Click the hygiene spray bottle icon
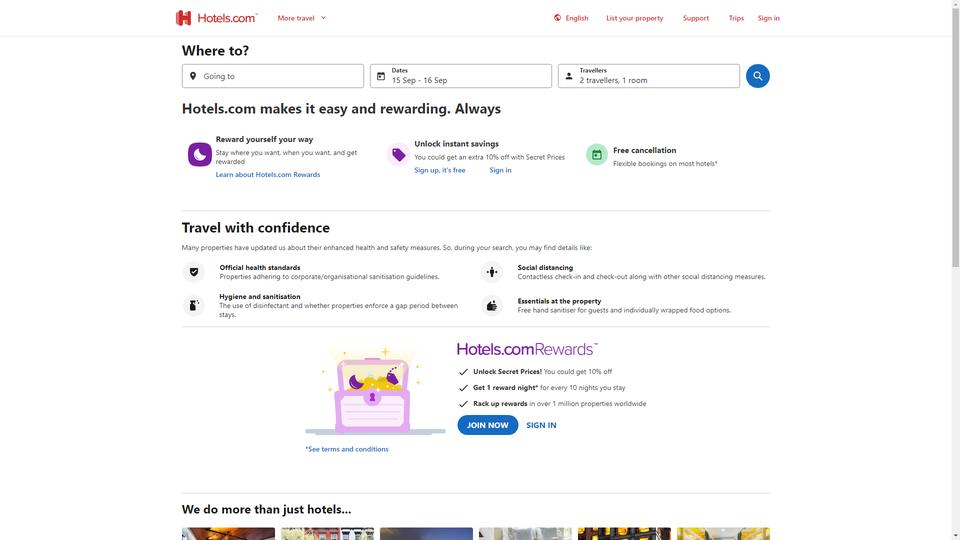Viewport: 960px width, 540px height. point(193,305)
